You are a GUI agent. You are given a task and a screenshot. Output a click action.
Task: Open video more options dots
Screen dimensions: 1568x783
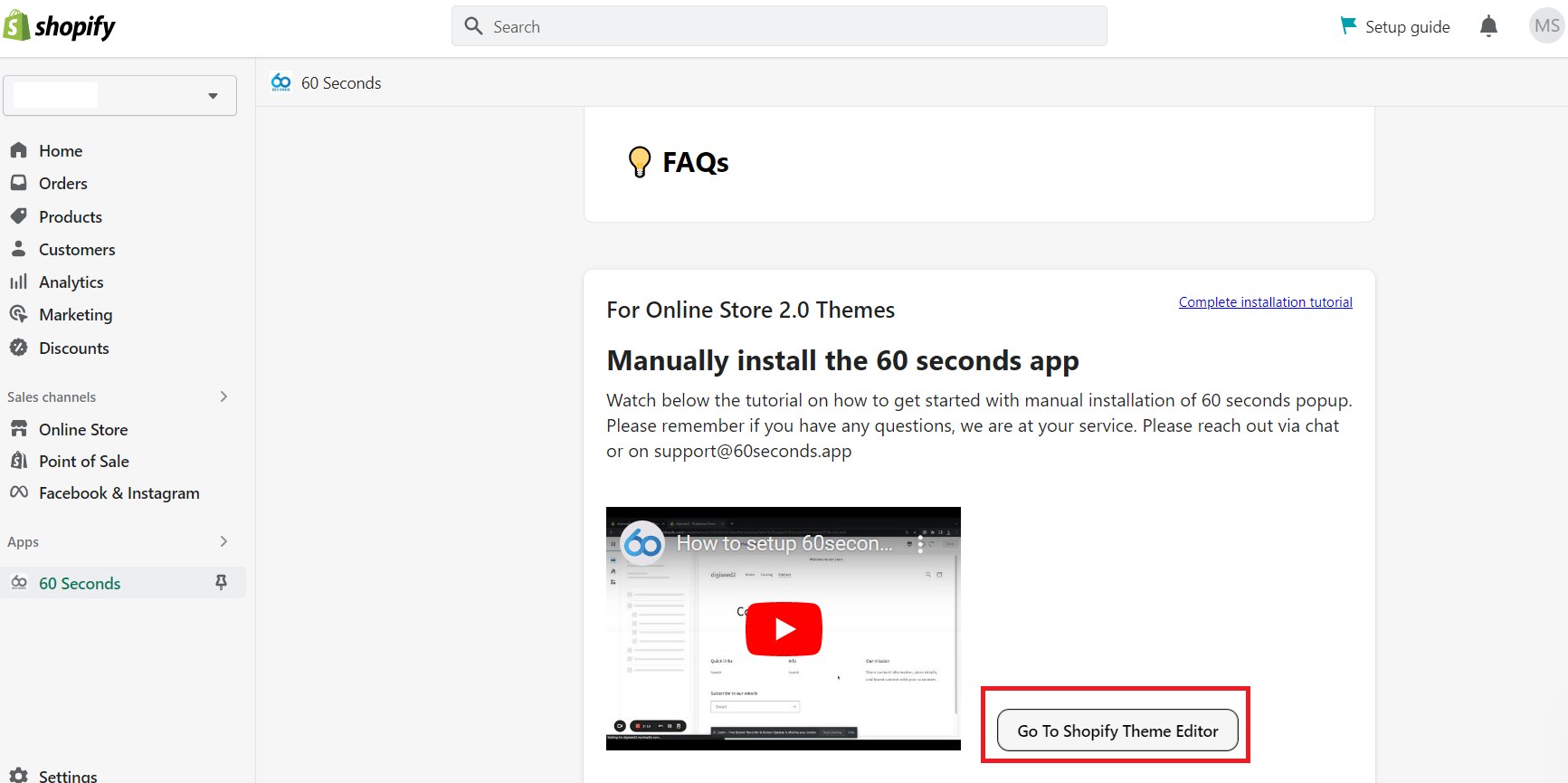[920, 544]
